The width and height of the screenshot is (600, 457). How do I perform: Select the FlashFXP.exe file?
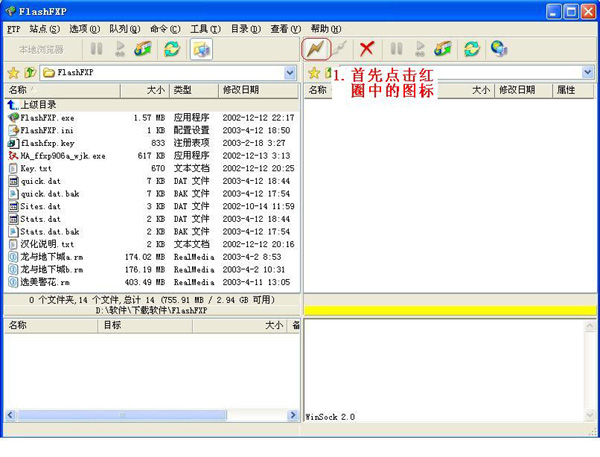46,117
